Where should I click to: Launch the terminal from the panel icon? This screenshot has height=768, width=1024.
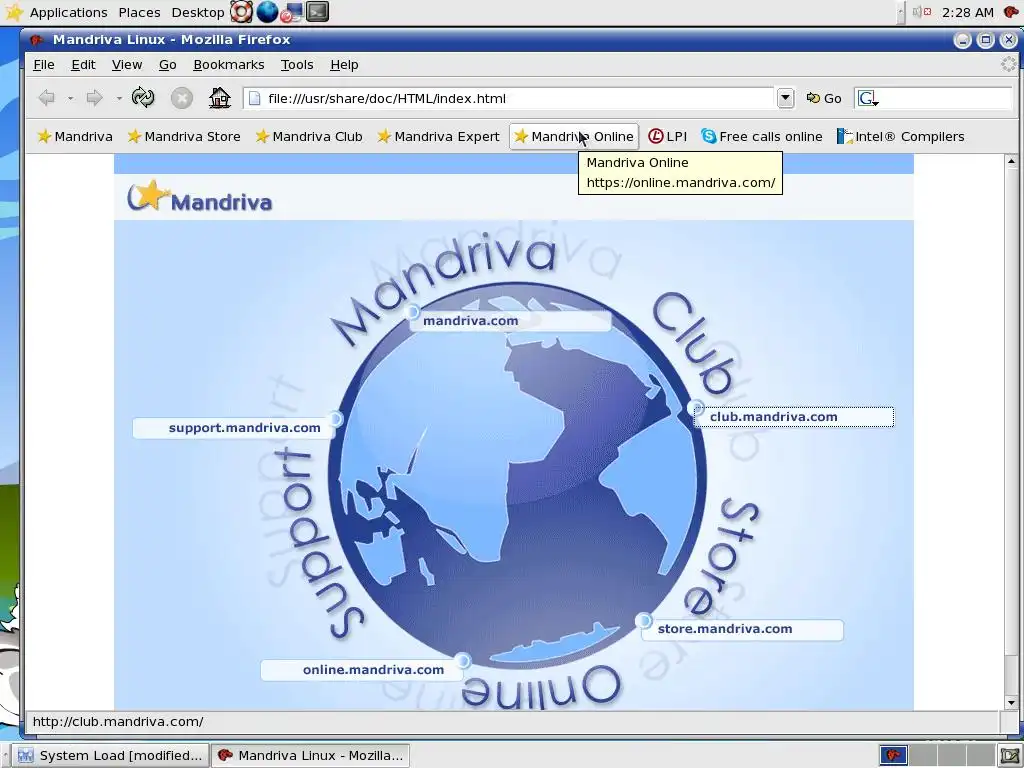point(317,12)
